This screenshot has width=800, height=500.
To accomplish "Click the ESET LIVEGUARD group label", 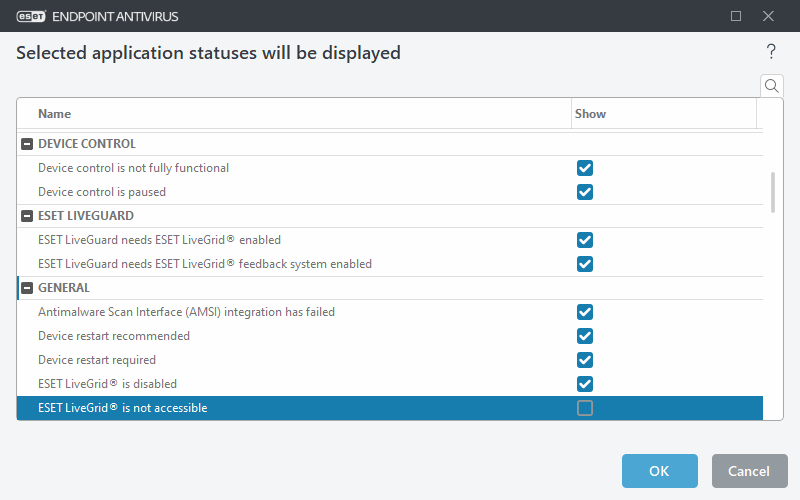I will pyautogui.click(x=86, y=216).
